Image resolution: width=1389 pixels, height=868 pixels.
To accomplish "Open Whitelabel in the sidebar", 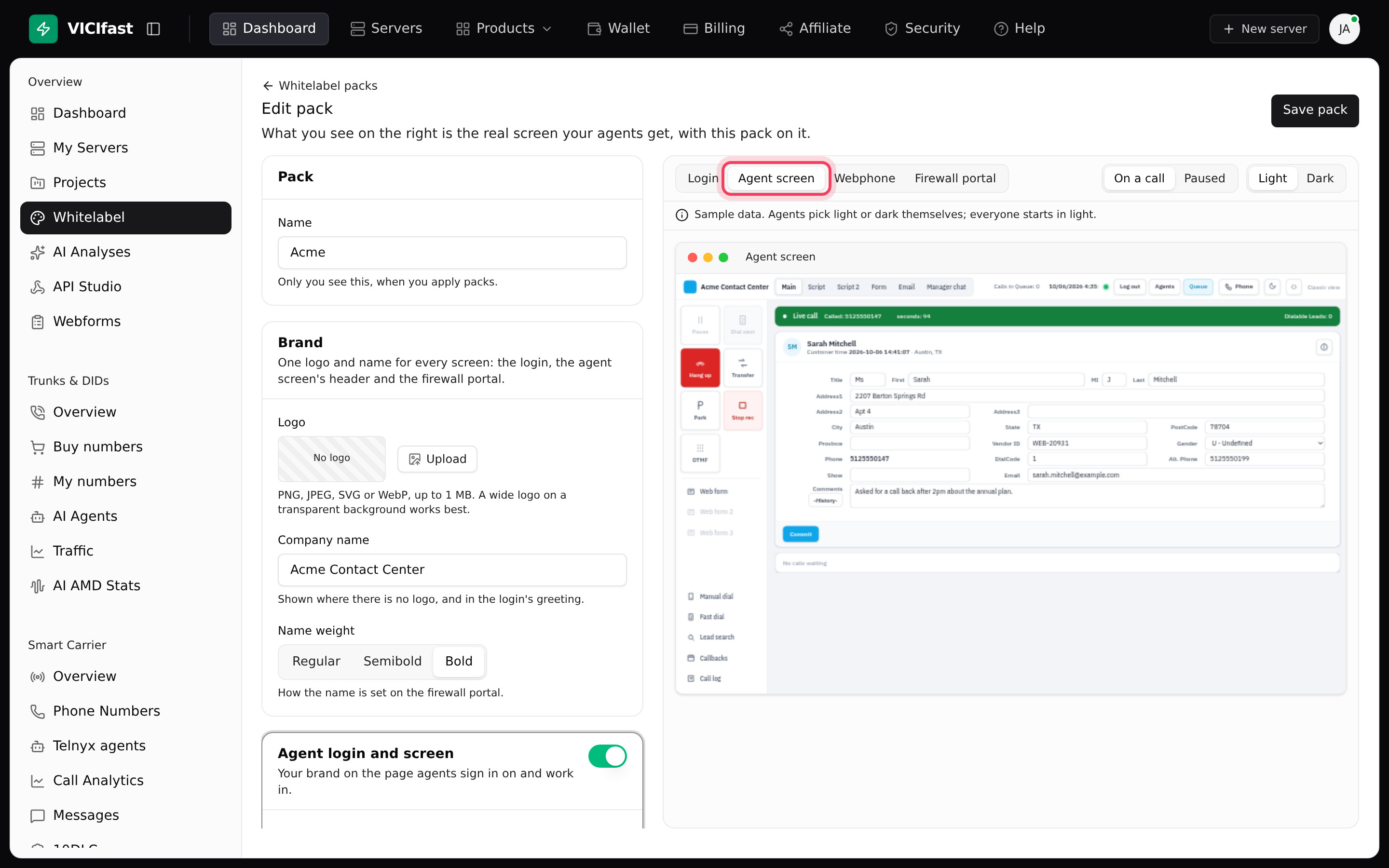I will (126, 217).
